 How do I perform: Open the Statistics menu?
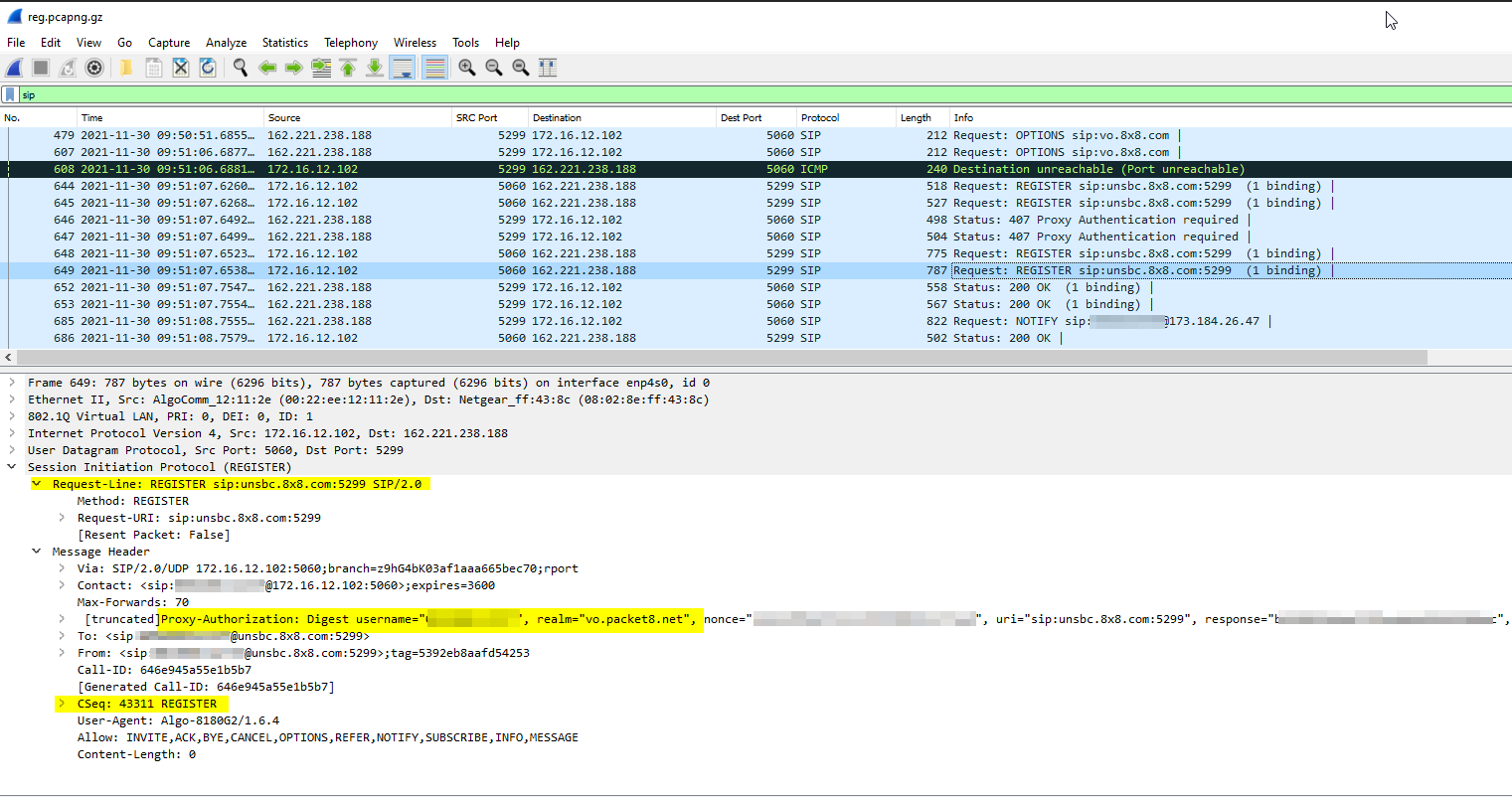pyautogui.click(x=284, y=43)
